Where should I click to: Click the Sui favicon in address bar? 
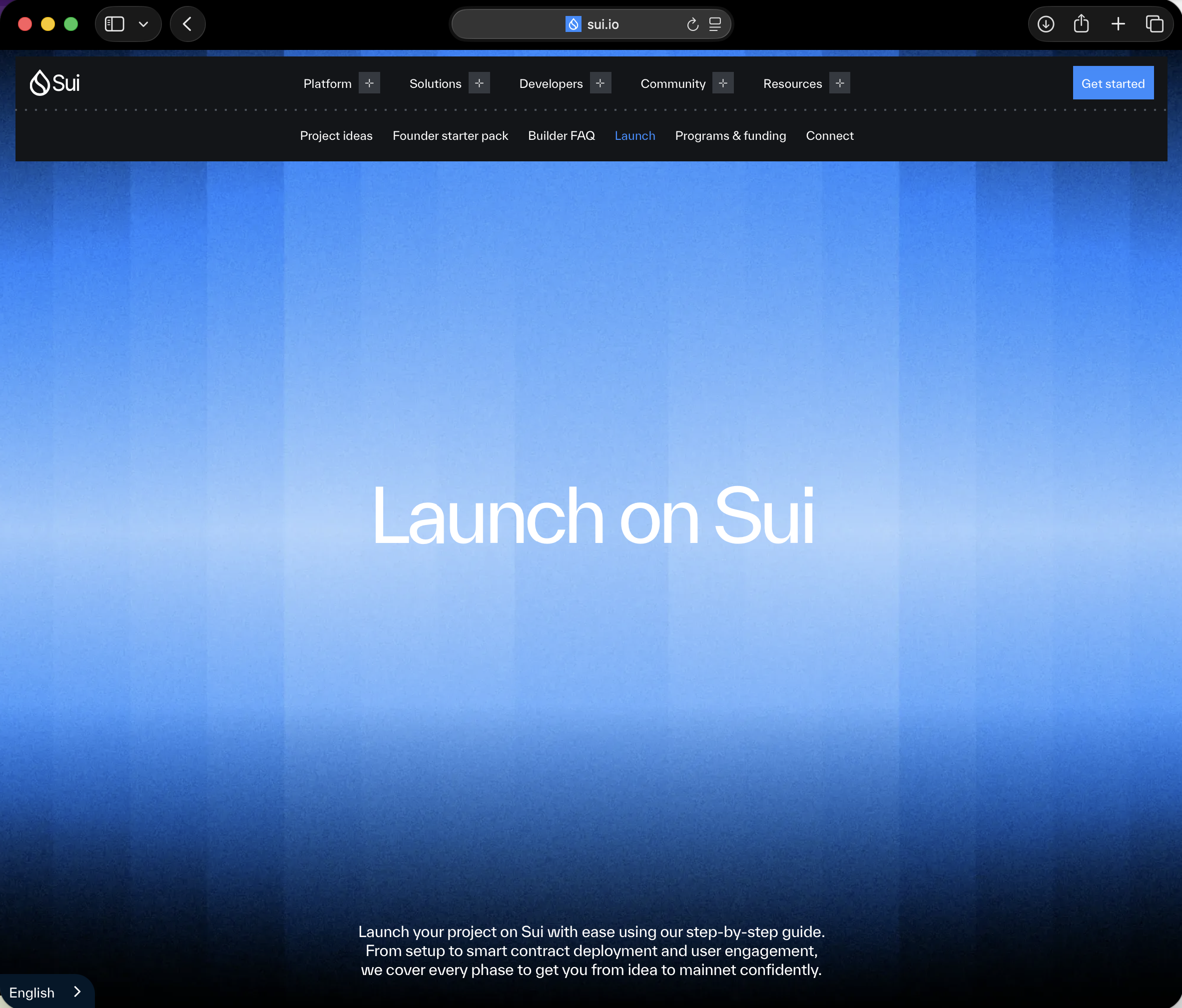click(x=574, y=24)
